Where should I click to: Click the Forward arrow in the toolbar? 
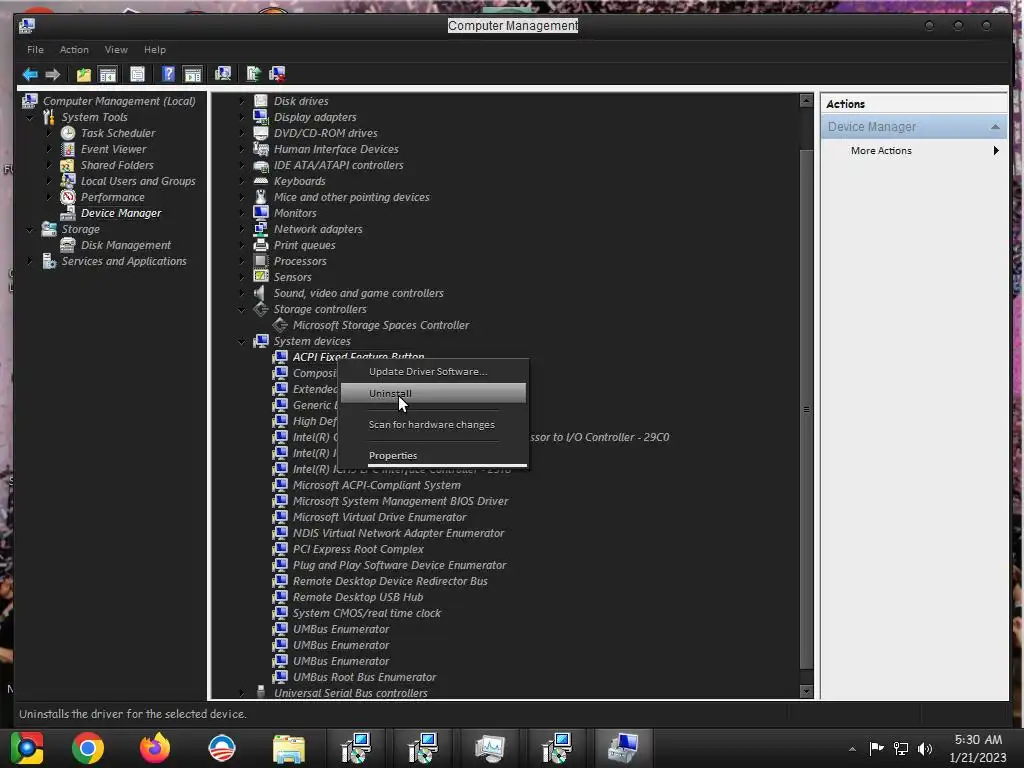pyautogui.click(x=53, y=74)
